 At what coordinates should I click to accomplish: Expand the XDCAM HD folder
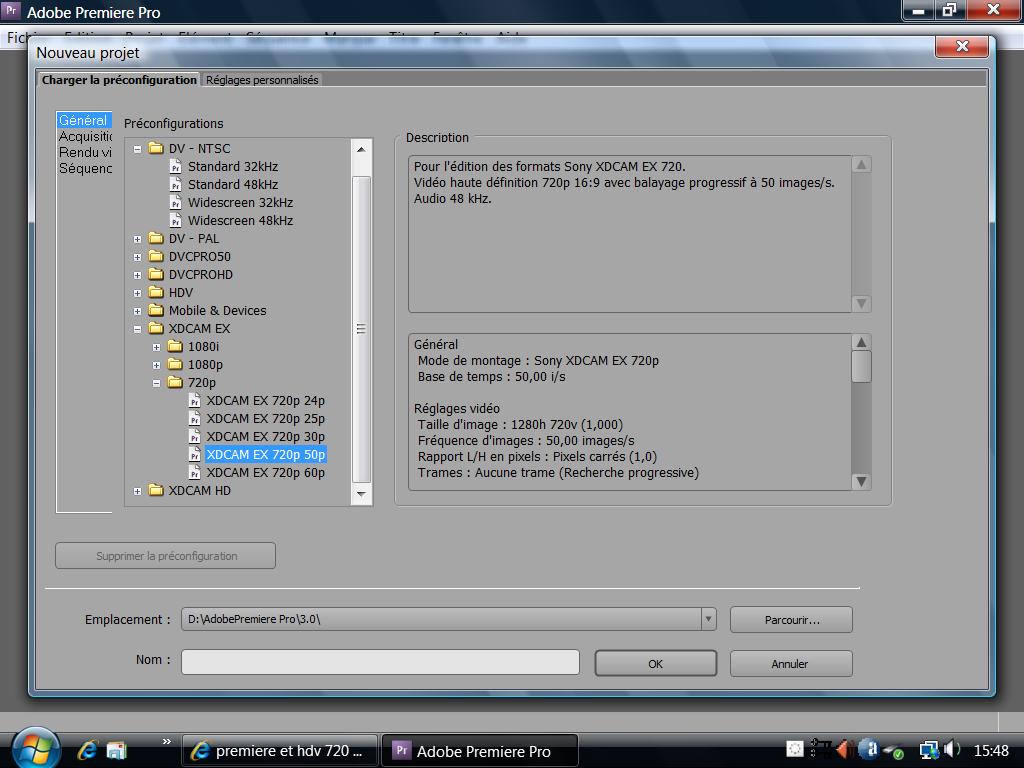tap(137, 491)
